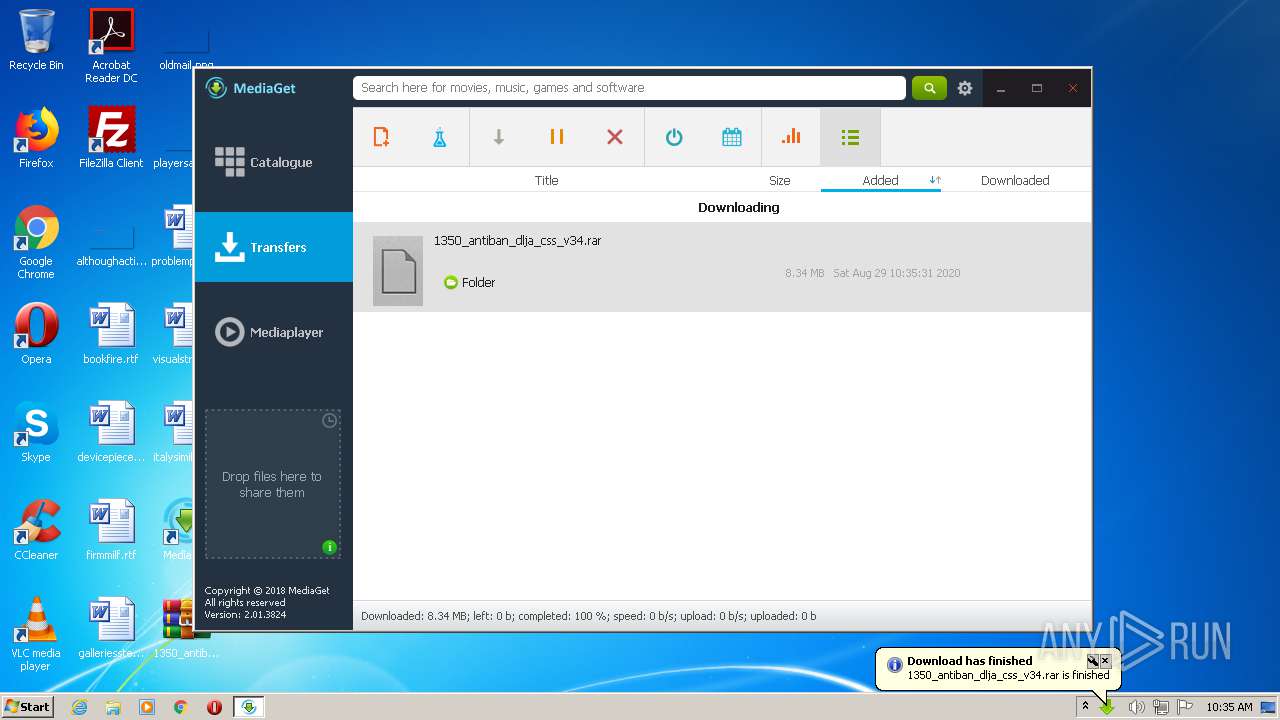Click MediaGet taskbar button
Viewport: 1280px width, 720px height.
(x=249, y=707)
